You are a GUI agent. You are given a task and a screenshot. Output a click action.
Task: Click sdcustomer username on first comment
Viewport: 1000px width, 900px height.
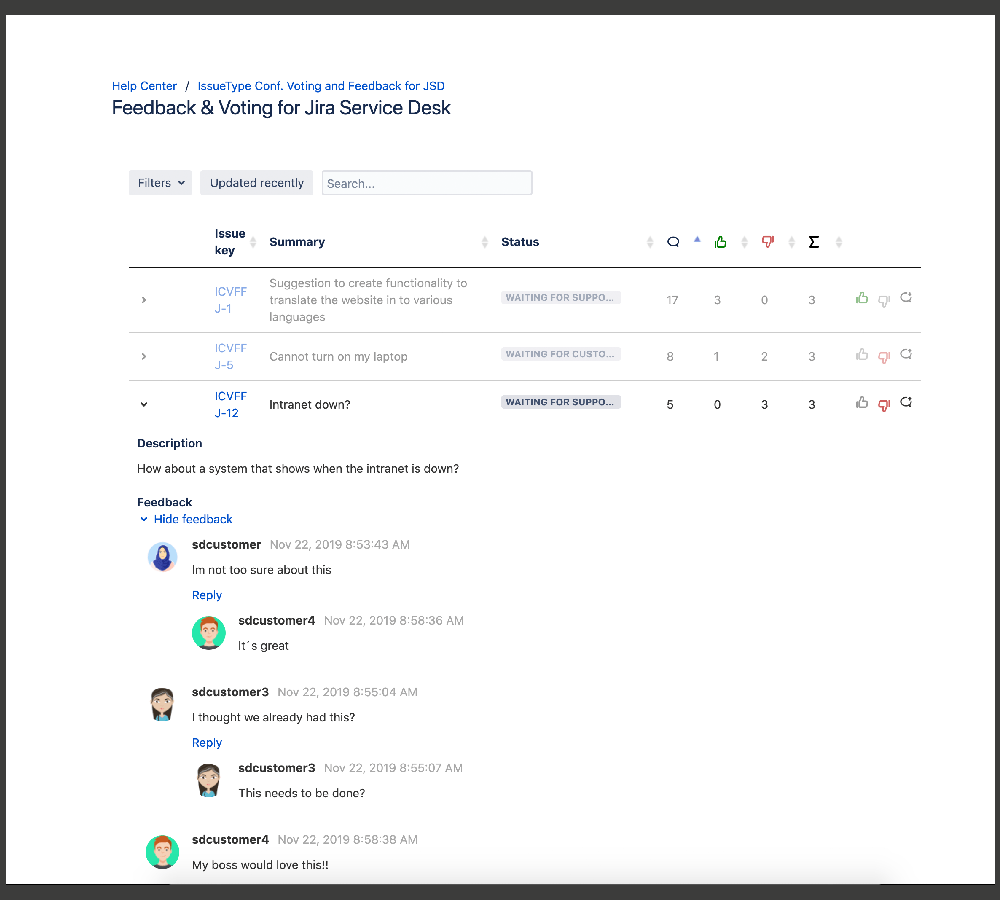[226, 545]
